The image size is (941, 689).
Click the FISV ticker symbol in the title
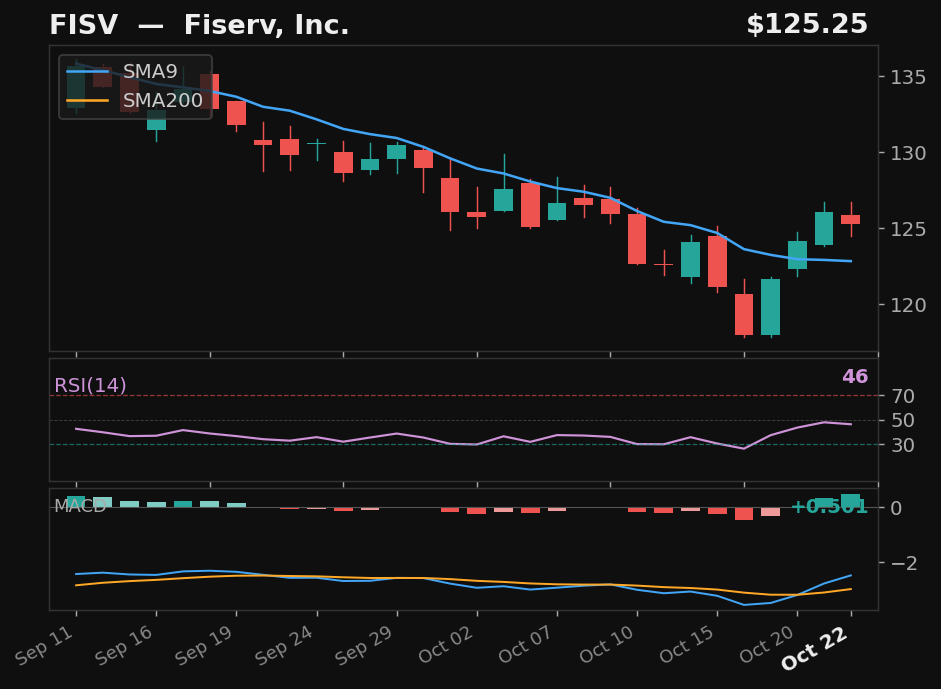[x=83, y=25]
